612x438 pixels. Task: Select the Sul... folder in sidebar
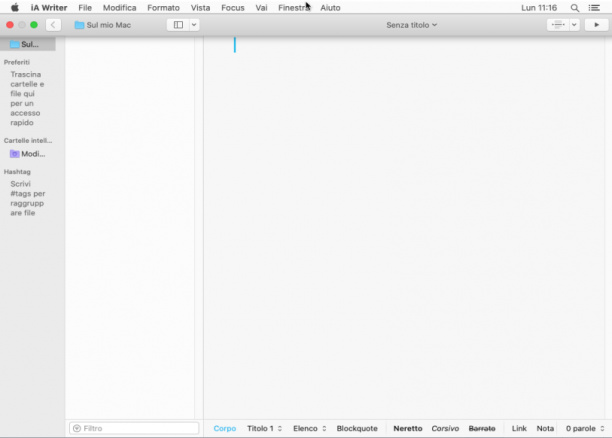(x=28, y=44)
